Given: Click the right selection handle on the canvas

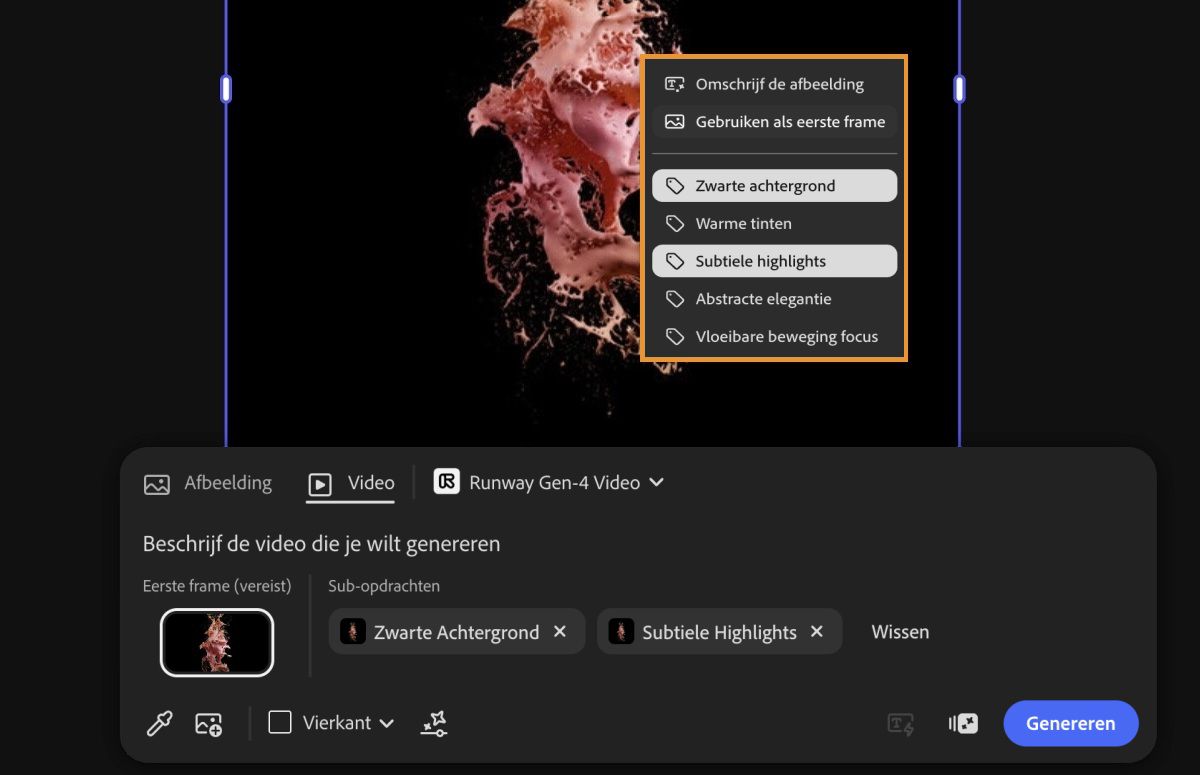Looking at the screenshot, I should click(x=960, y=89).
